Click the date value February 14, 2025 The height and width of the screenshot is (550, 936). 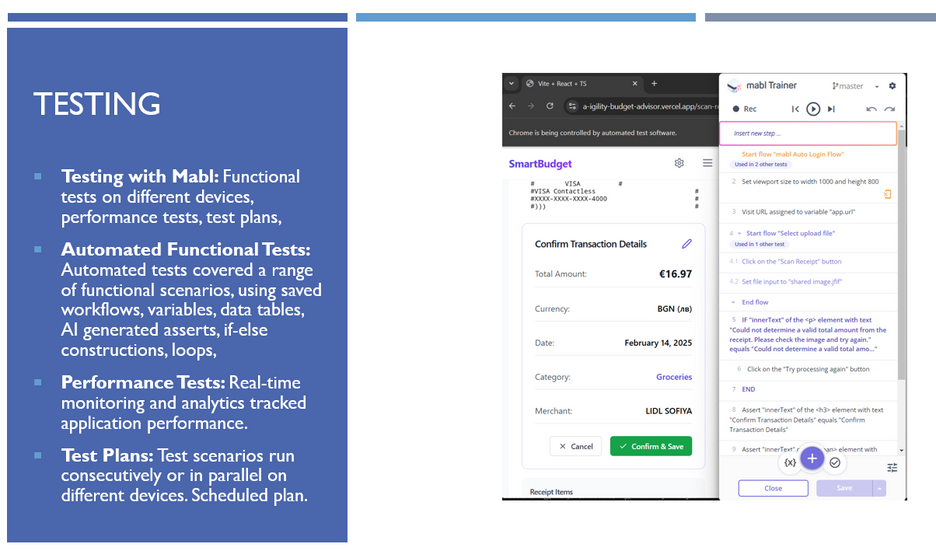pyautogui.click(x=658, y=343)
